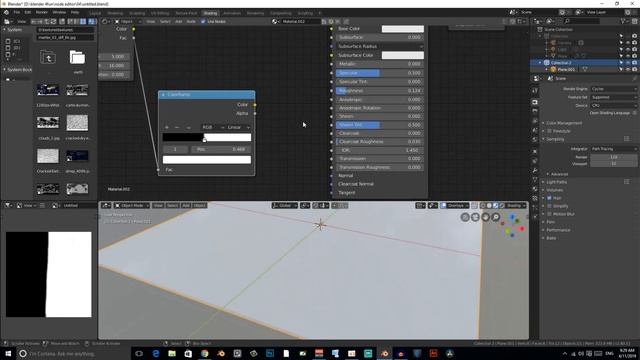The image size is (640, 360).
Task: Switch to the Shading workspace tab
Action: (210, 13)
